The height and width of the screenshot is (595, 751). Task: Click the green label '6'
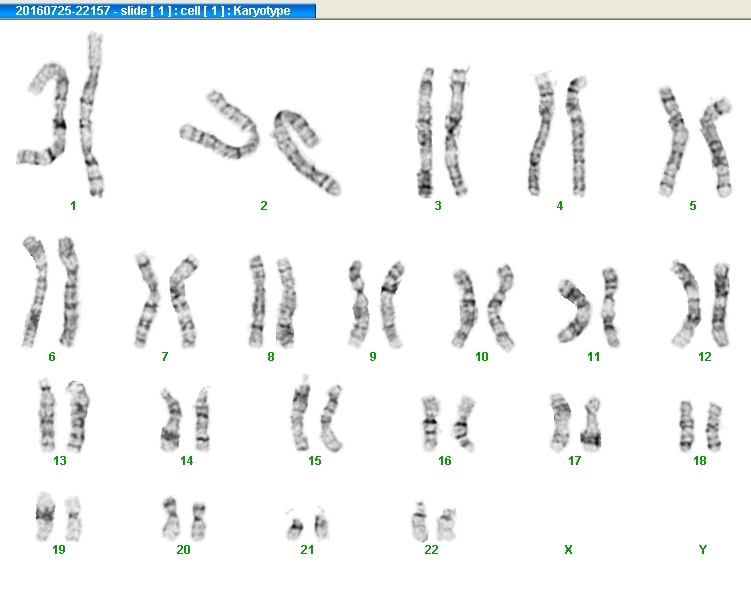click(52, 357)
